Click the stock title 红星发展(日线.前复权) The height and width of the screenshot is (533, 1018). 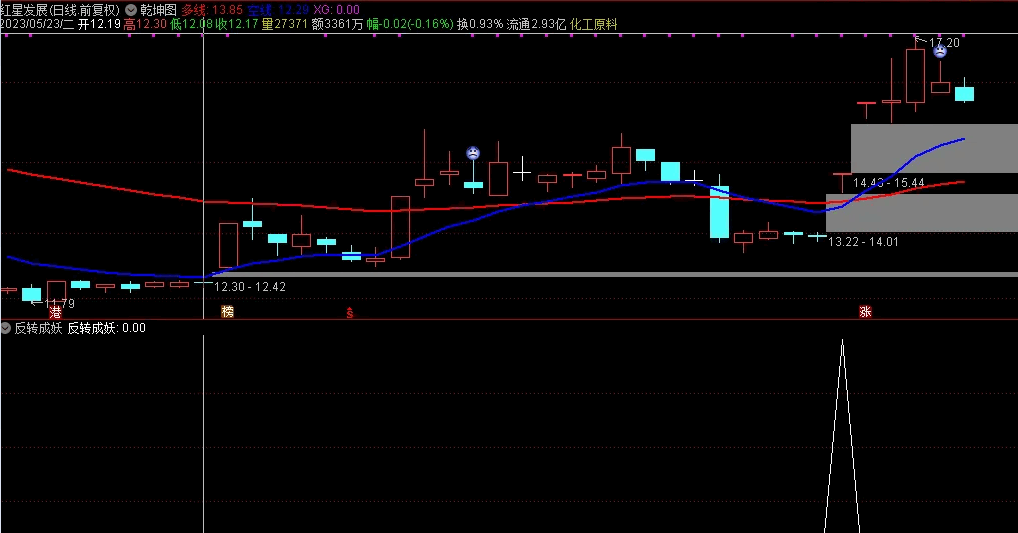pyautogui.click(x=60, y=10)
